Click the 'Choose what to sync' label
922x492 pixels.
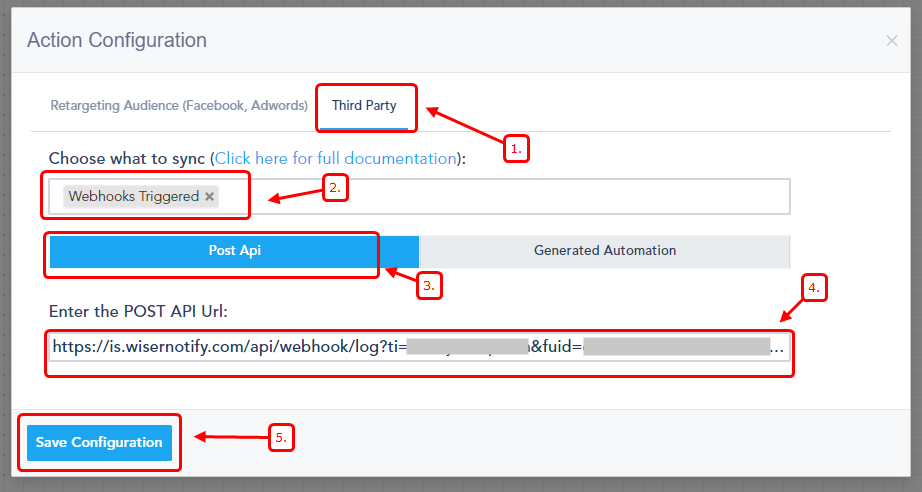127,158
